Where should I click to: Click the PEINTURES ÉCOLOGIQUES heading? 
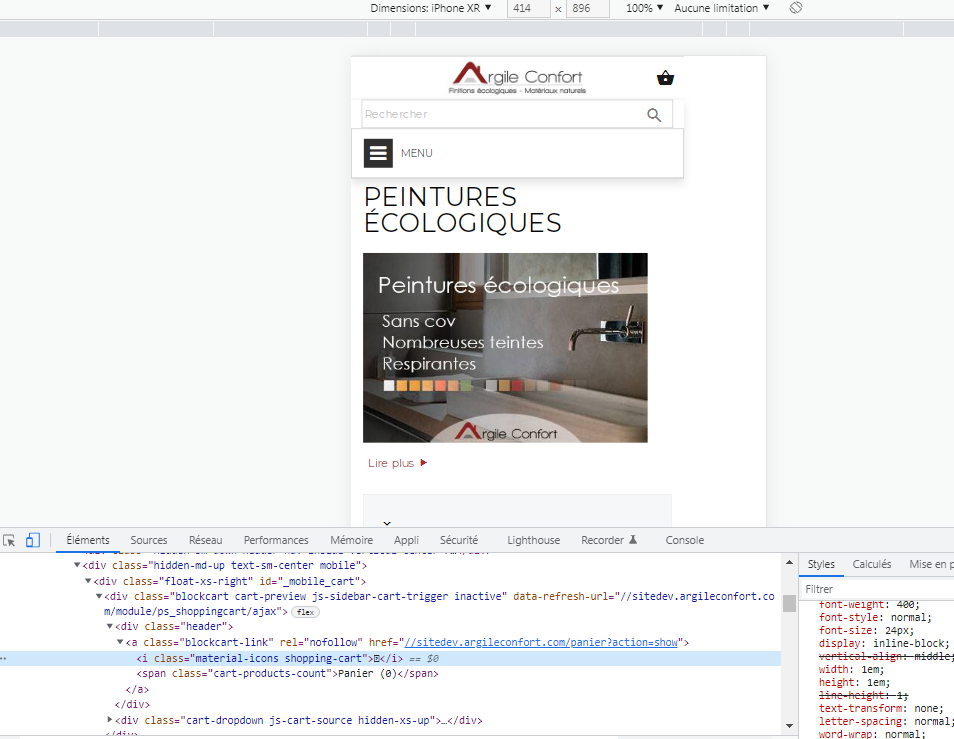462,210
